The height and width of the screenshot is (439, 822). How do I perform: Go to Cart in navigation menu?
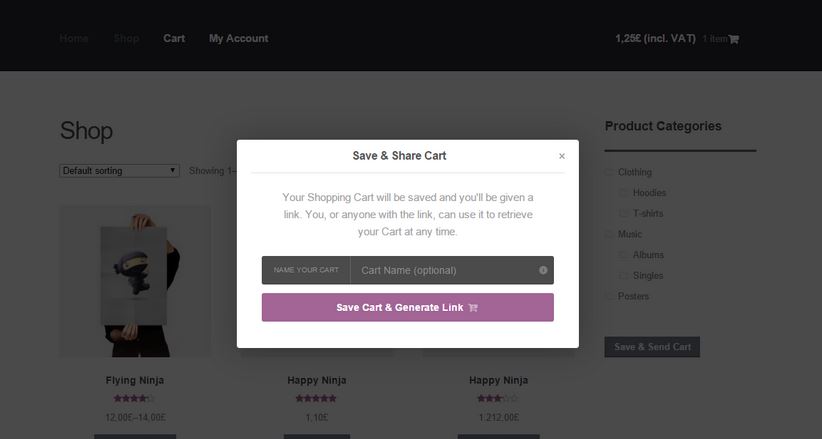pyautogui.click(x=174, y=38)
